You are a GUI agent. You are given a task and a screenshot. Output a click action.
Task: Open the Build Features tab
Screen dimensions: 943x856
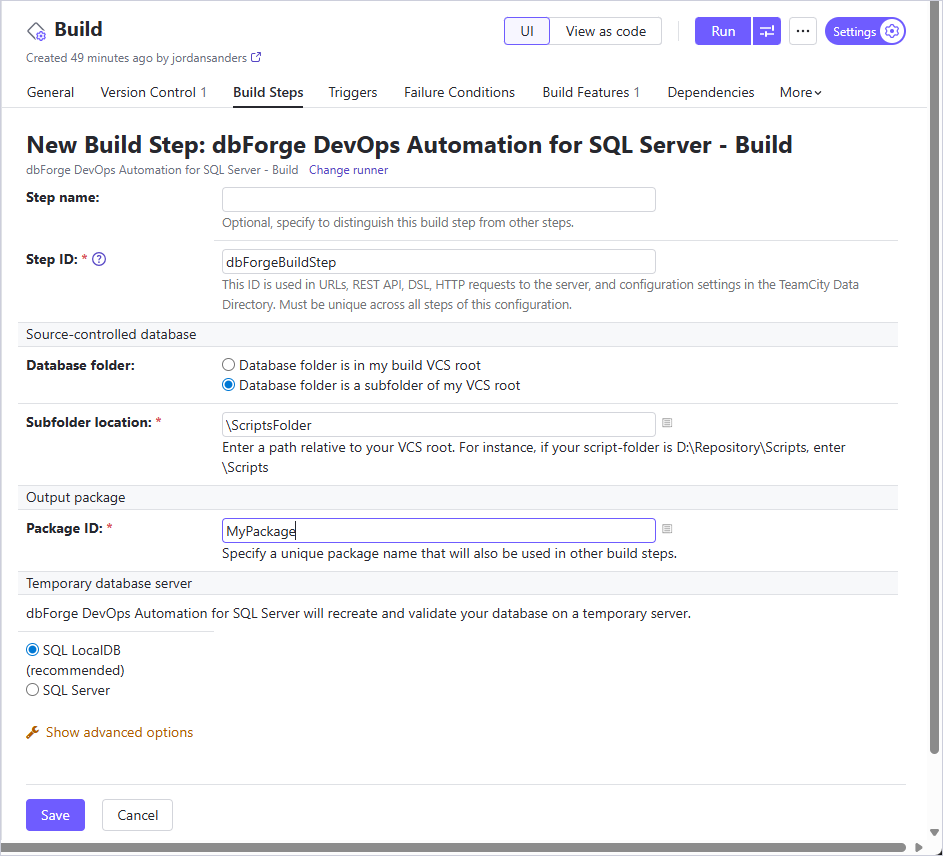(591, 93)
